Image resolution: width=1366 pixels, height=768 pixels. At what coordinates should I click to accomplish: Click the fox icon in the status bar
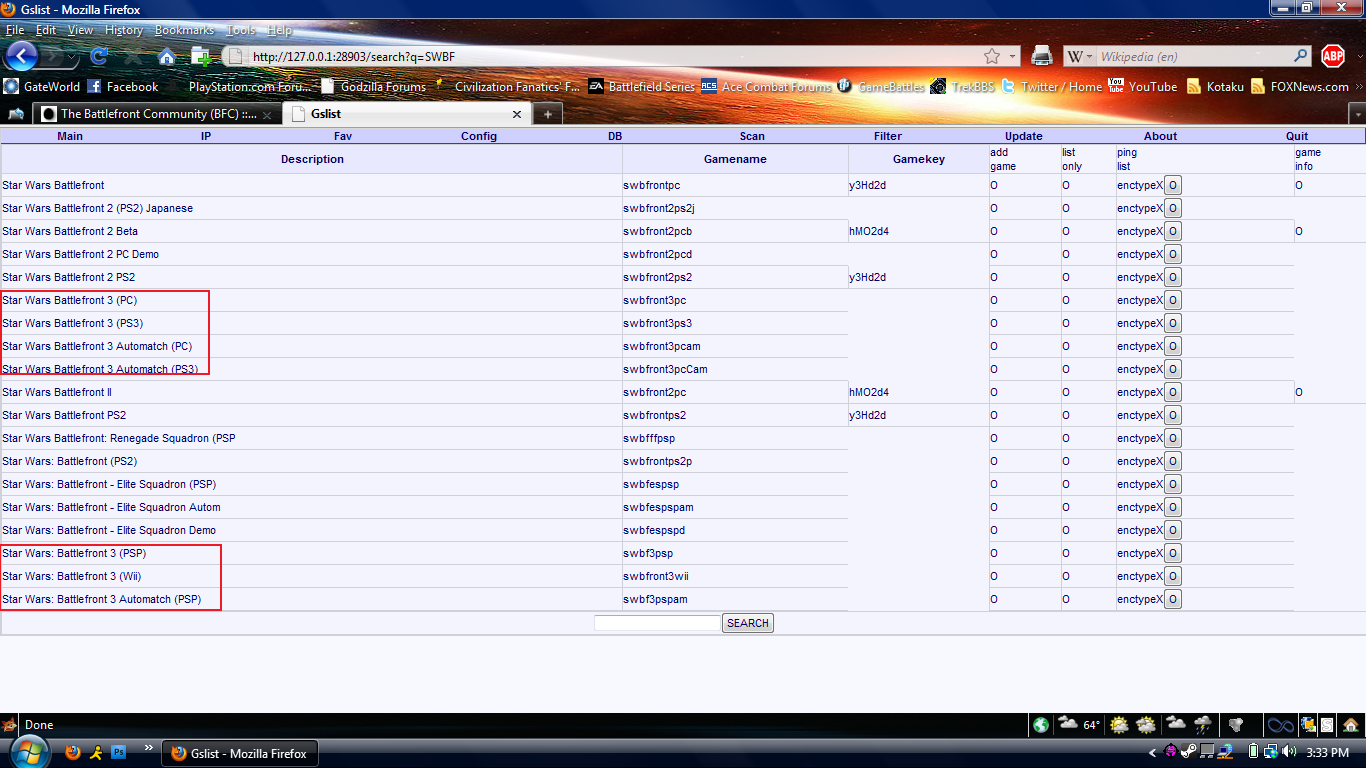[9, 725]
